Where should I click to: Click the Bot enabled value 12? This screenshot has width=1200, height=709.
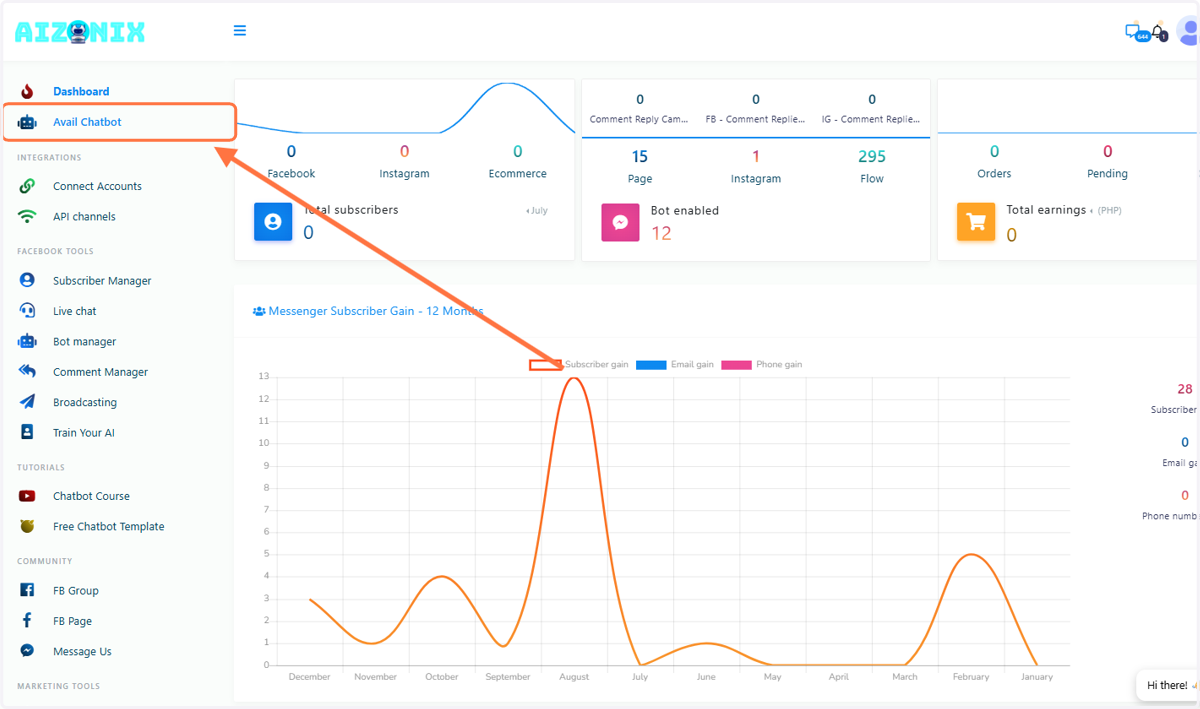click(661, 233)
